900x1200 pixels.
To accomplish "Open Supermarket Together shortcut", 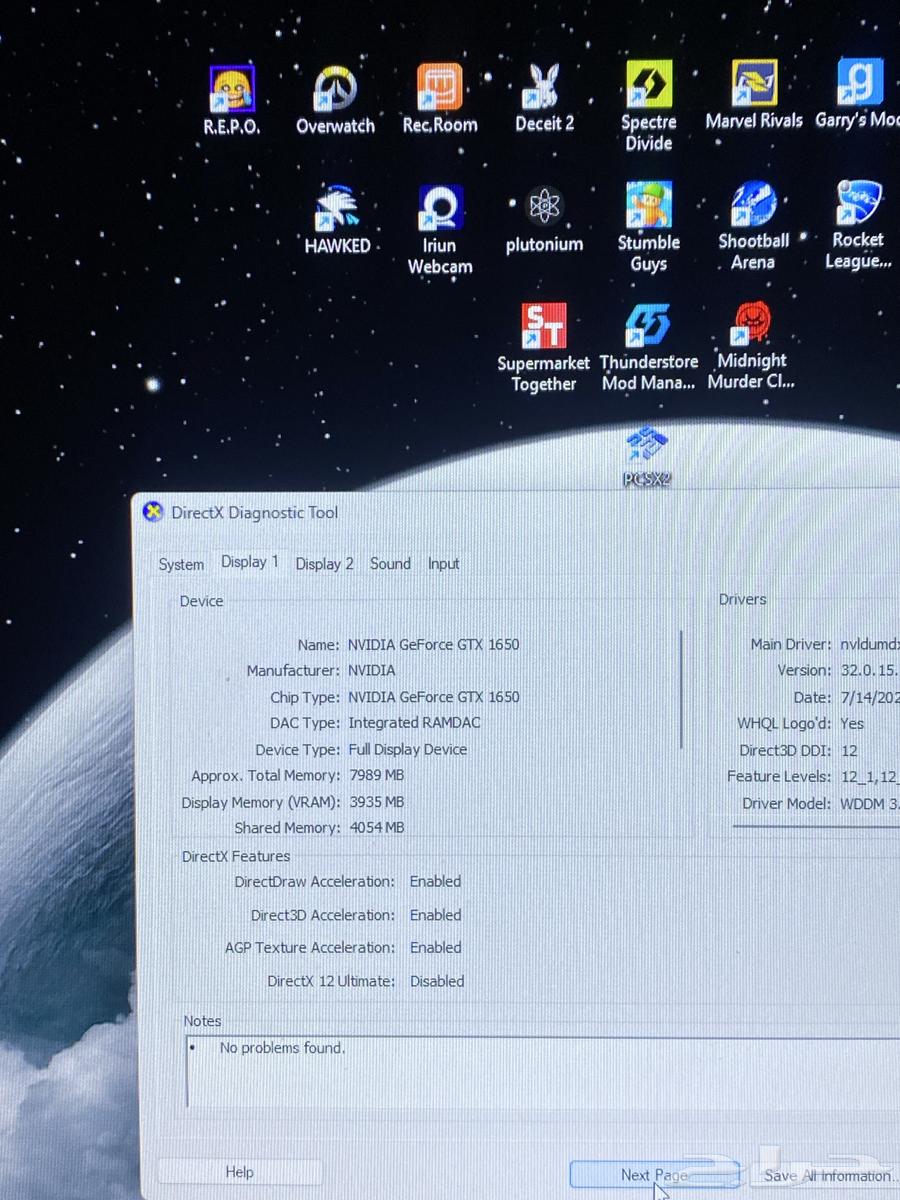I will (544, 348).
